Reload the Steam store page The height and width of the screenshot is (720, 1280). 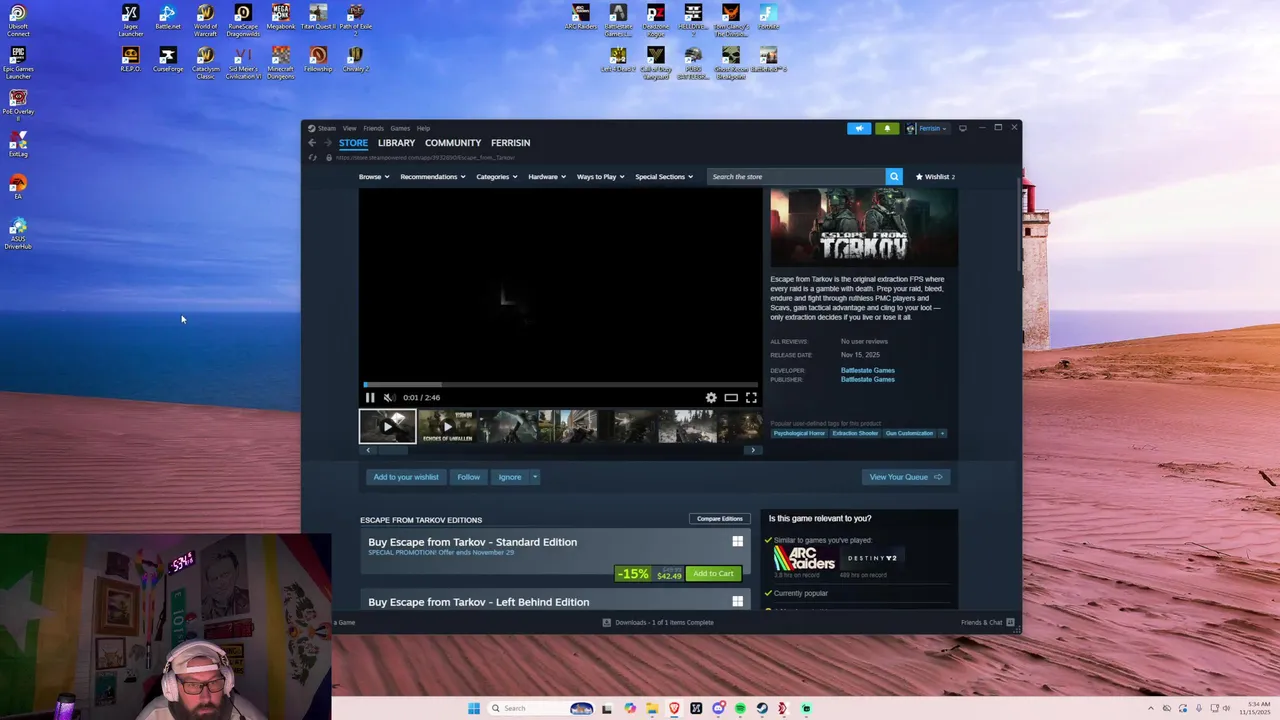(x=313, y=158)
